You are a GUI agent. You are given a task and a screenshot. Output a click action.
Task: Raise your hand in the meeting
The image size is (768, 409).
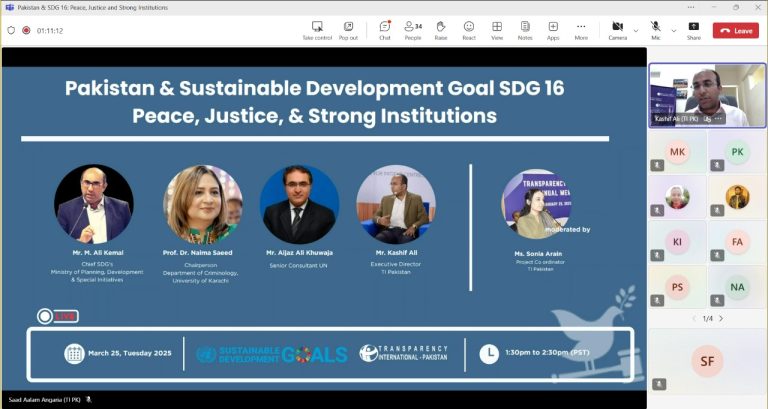point(441,30)
